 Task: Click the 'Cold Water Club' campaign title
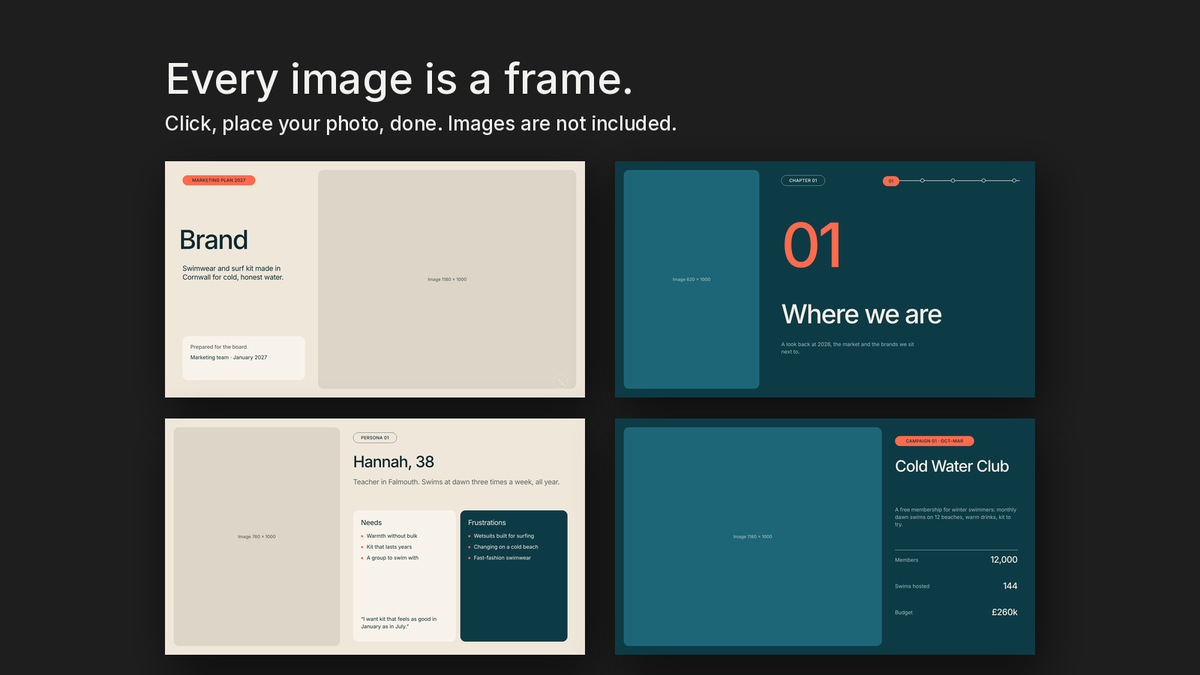tap(952, 466)
